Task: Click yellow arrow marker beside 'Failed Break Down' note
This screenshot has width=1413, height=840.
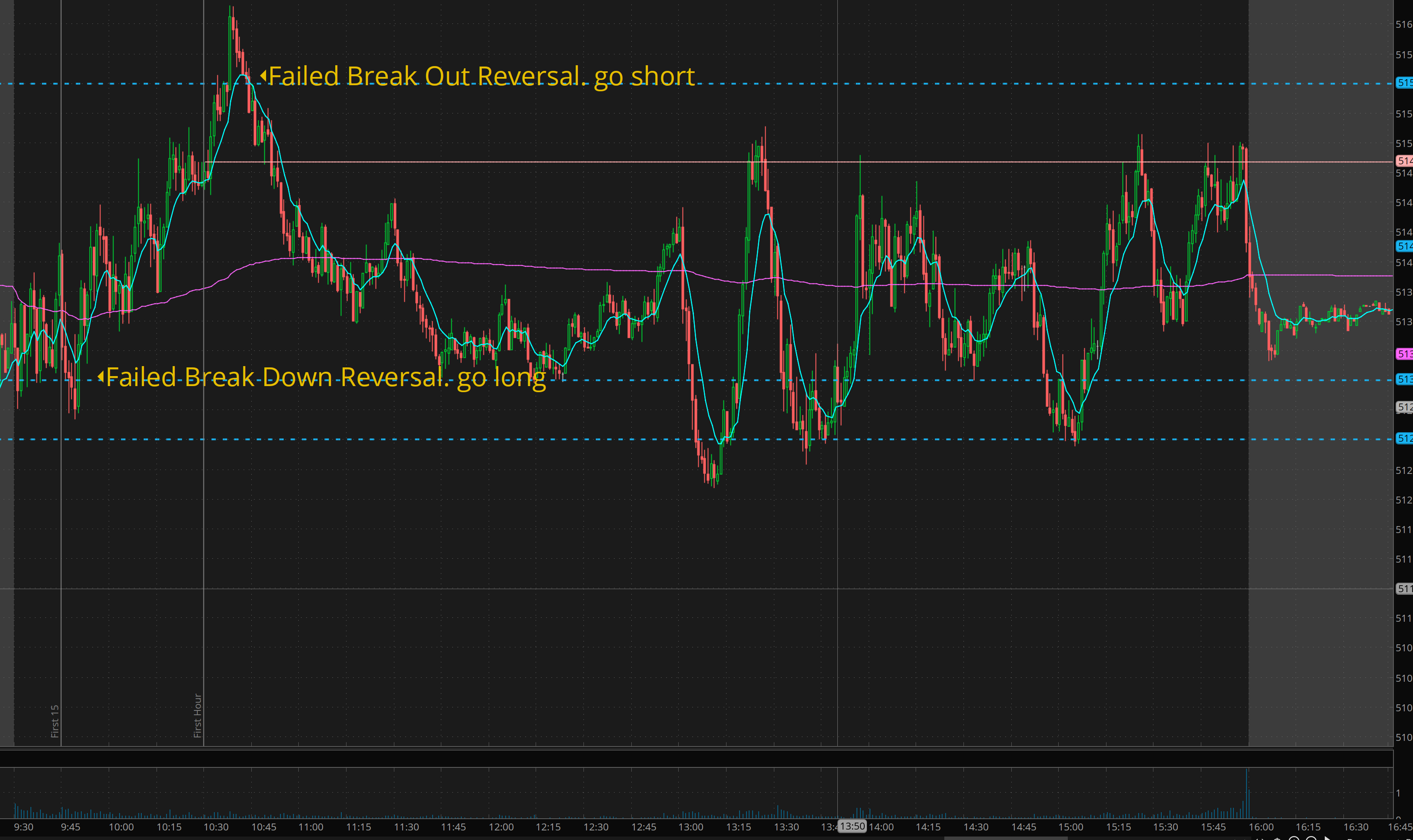Action: coord(101,377)
